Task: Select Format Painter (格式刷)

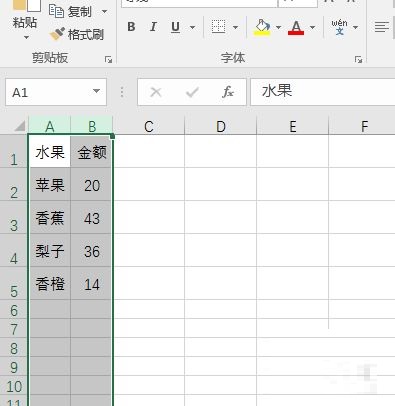Action: click(x=77, y=34)
